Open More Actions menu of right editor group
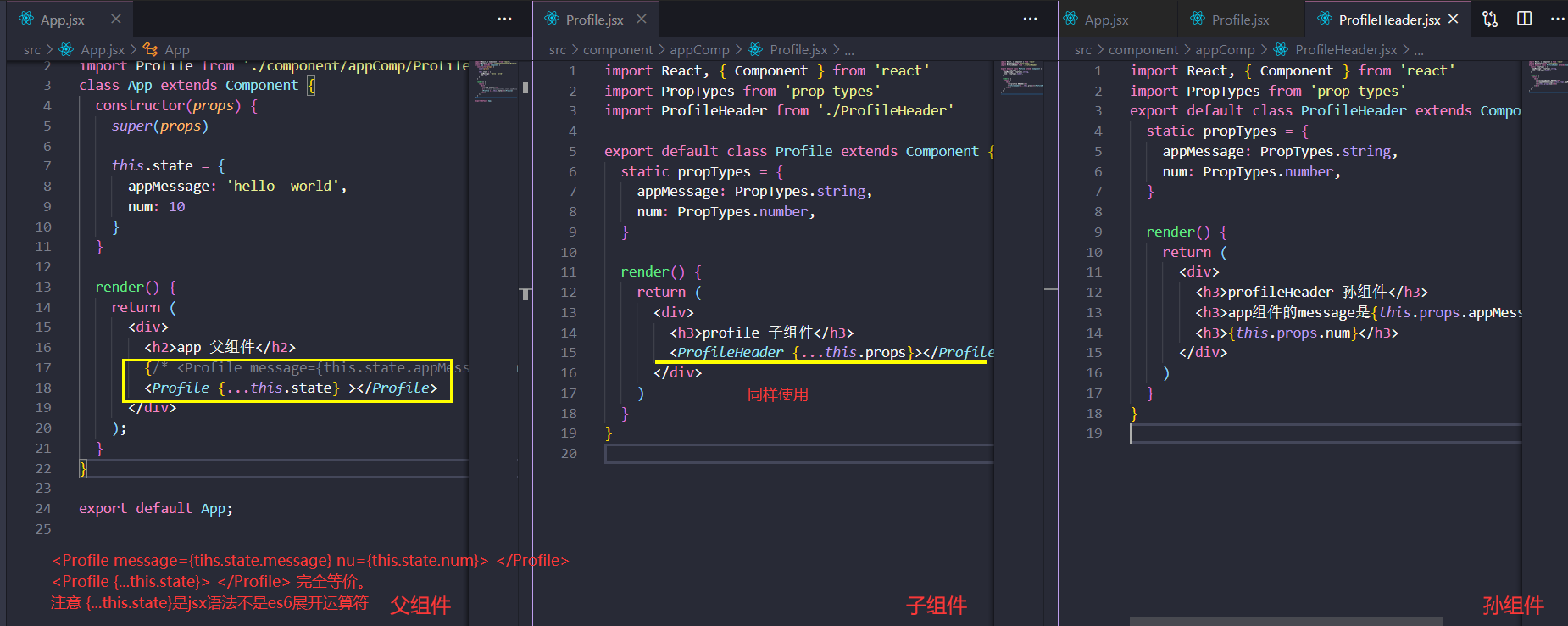The width and height of the screenshot is (1568, 626). coord(1558,19)
